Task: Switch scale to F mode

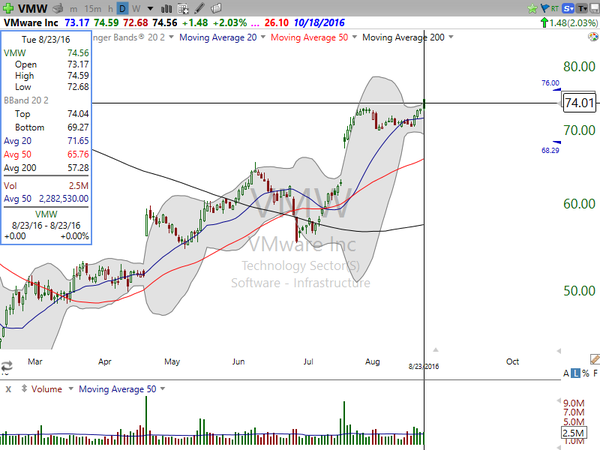Action: [595, 373]
